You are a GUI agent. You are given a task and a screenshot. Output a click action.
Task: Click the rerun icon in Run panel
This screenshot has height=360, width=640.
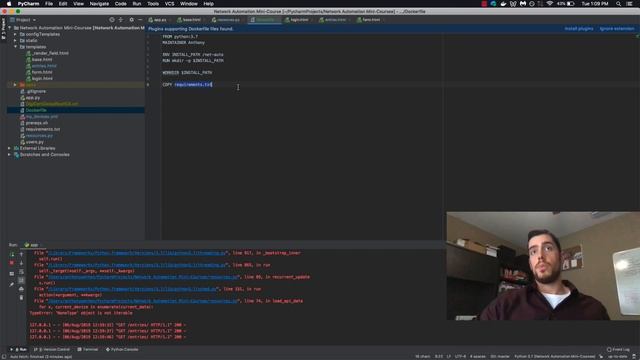tap(12, 254)
